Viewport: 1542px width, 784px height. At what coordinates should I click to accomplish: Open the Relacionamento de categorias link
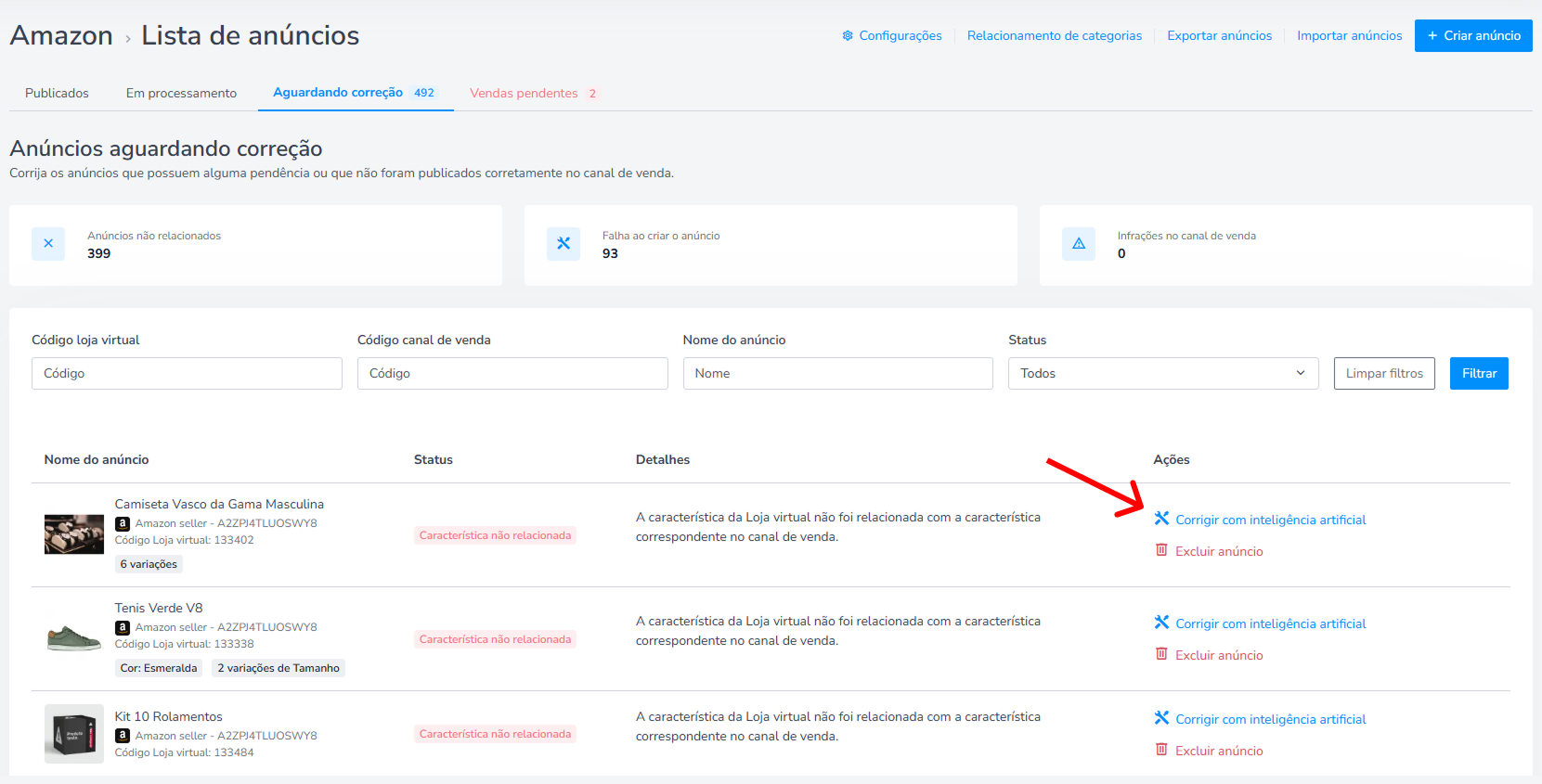tap(1055, 35)
